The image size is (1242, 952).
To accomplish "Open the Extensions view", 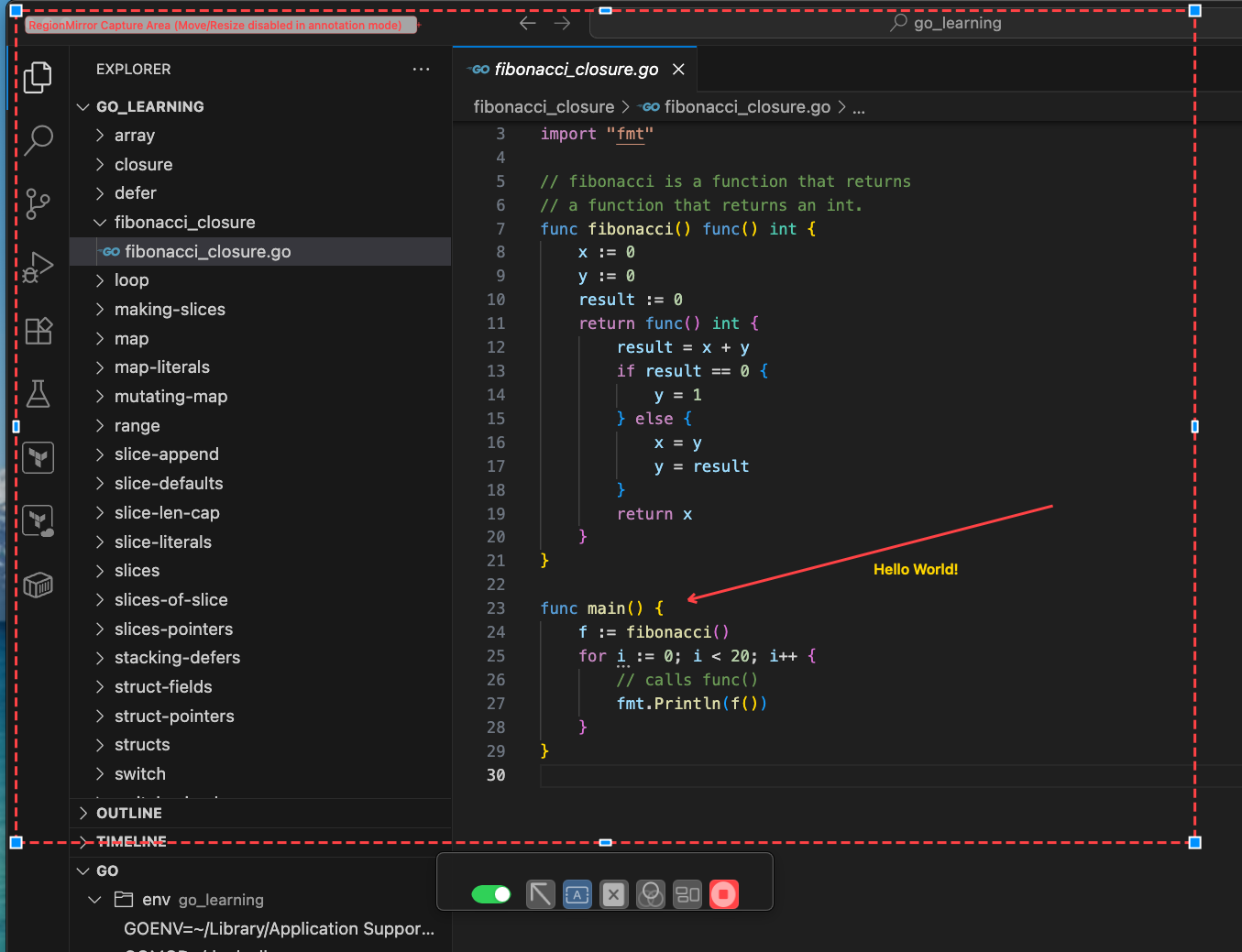I will [x=38, y=331].
